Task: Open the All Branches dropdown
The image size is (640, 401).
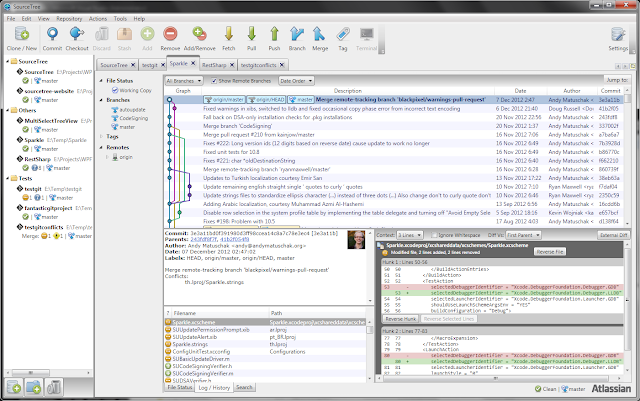Action: [x=184, y=81]
